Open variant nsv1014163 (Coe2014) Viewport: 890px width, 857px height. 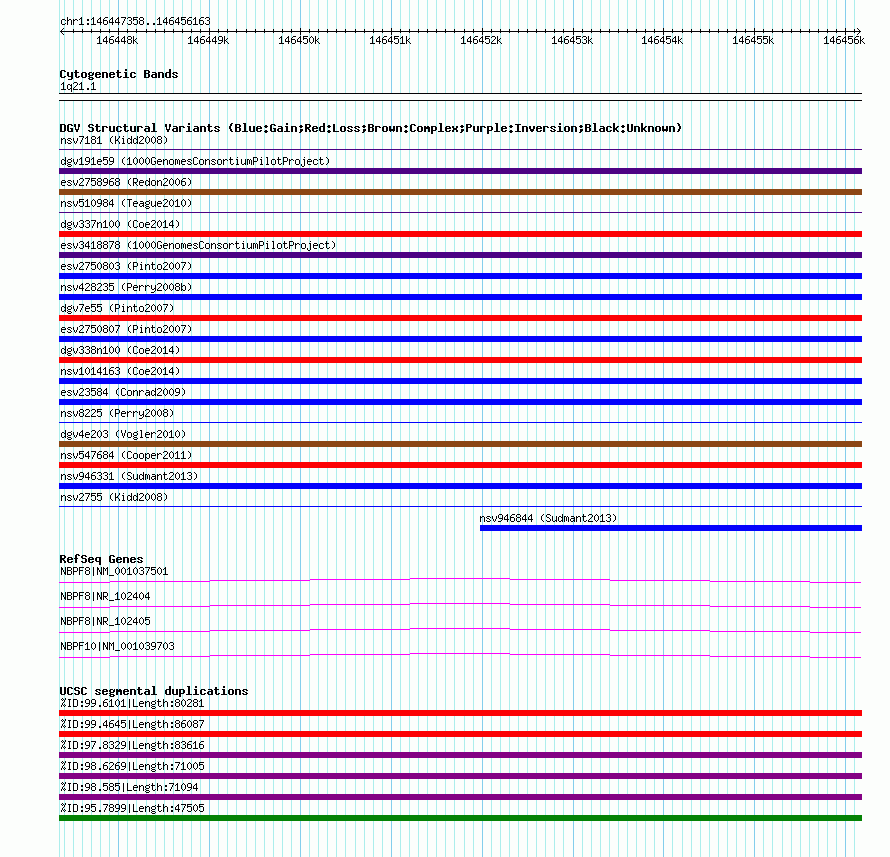120,371
